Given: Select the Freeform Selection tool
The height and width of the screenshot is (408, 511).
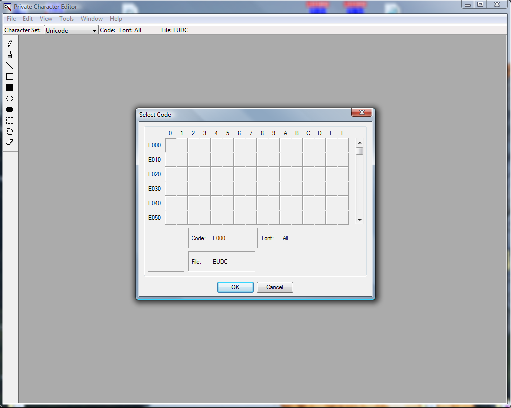Looking at the screenshot, I should point(10,131).
